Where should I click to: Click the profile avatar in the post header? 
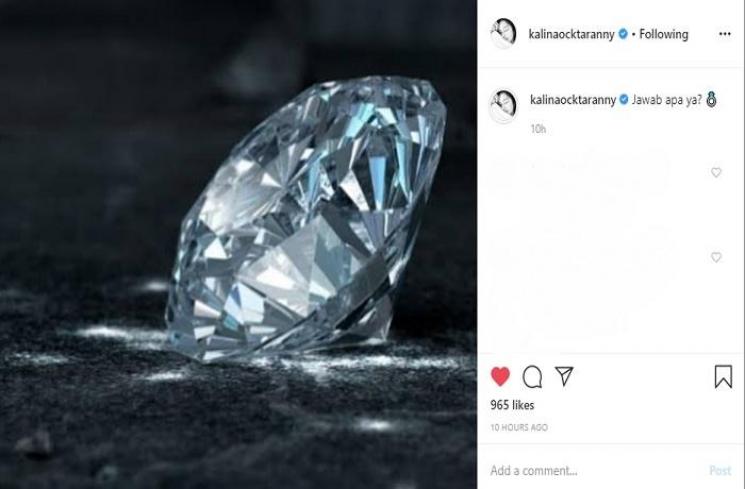pyautogui.click(x=502, y=33)
